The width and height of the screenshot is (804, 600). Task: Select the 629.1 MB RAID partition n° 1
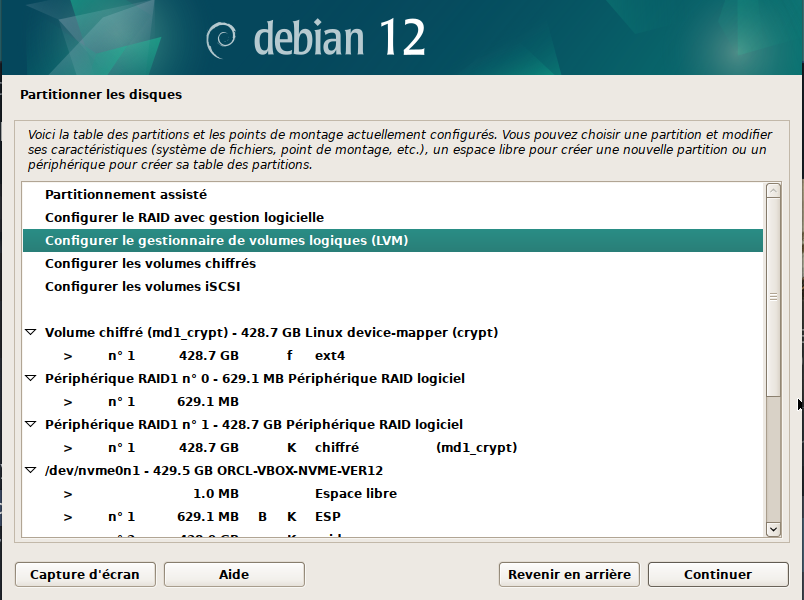click(393, 402)
